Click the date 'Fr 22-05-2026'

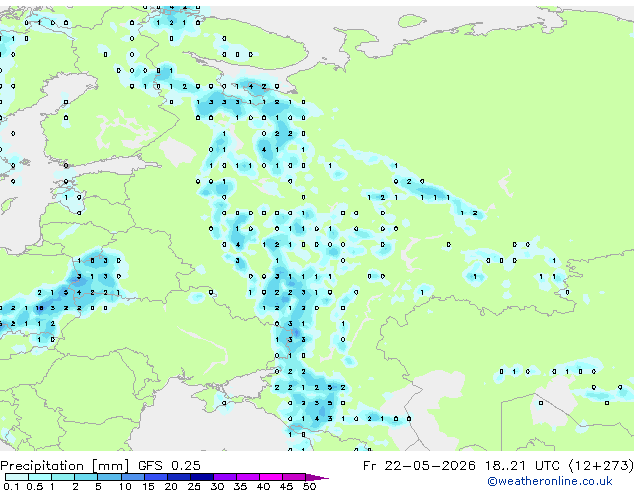[x=419, y=466]
